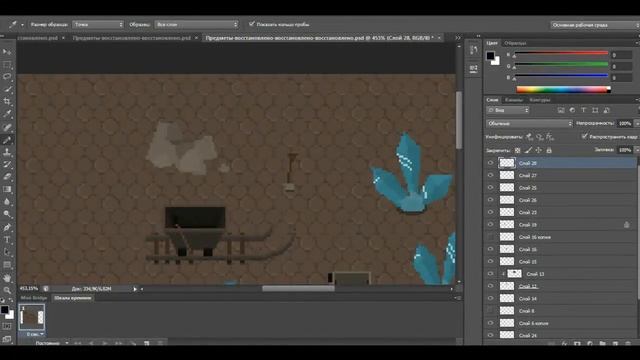Screen dimensions: 640x360
Task: Open the workspace switcher dropdown
Action: coord(595,25)
